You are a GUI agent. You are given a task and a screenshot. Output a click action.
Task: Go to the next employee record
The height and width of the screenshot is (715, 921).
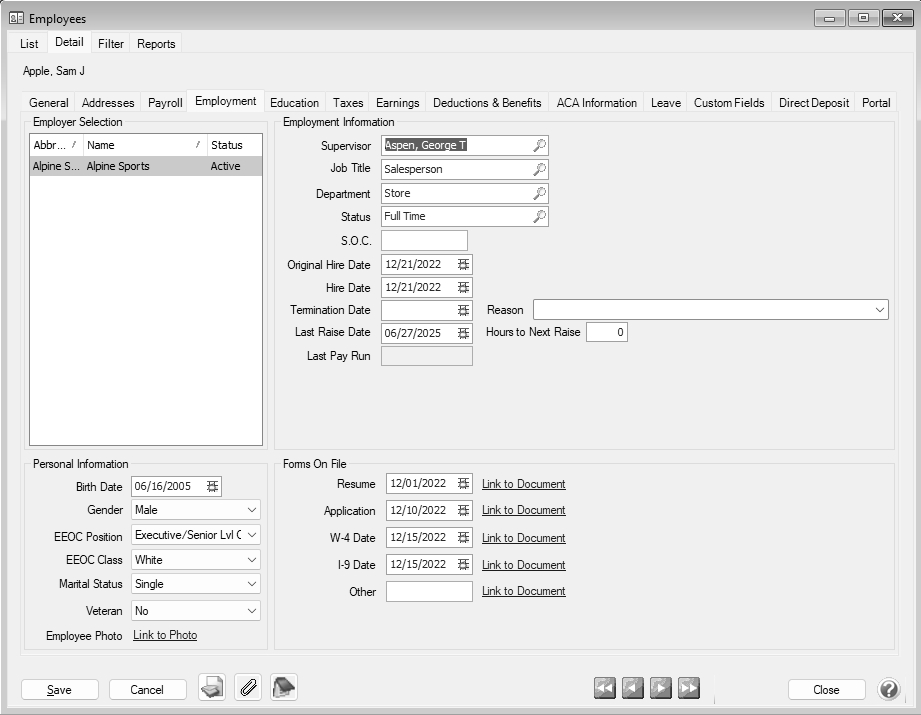point(660,688)
